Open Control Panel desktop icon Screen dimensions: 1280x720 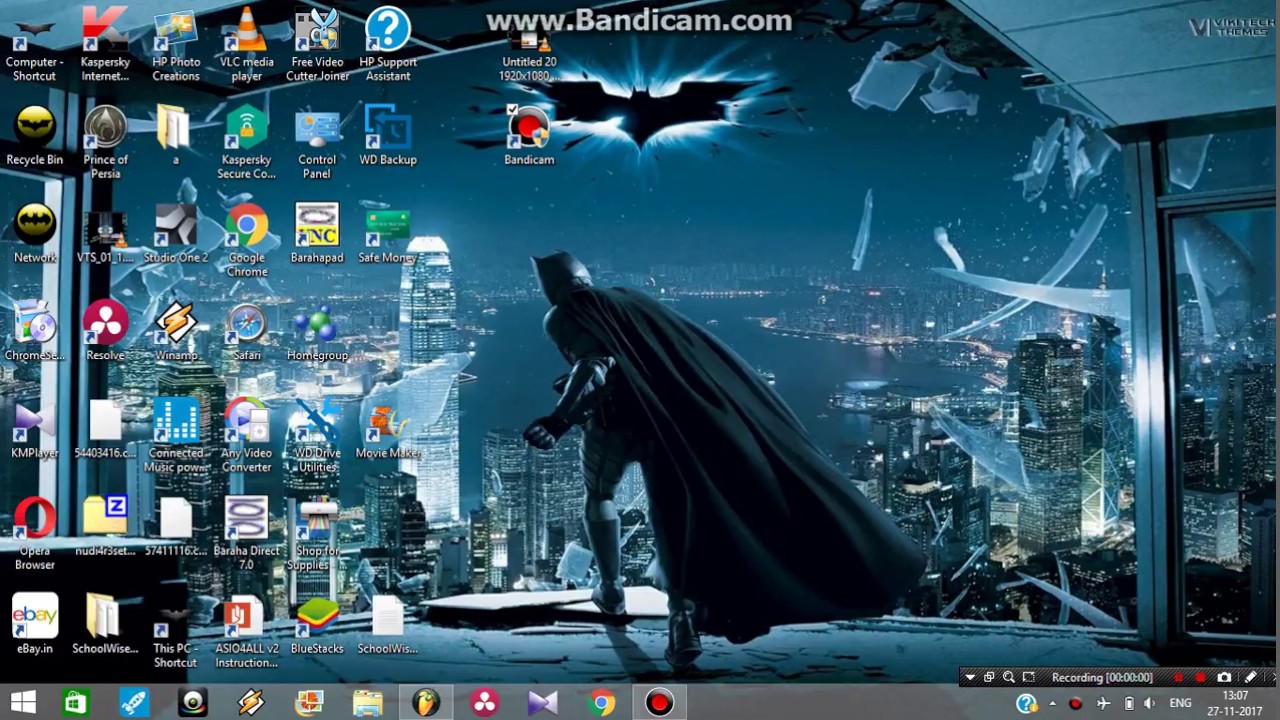(x=317, y=142)
